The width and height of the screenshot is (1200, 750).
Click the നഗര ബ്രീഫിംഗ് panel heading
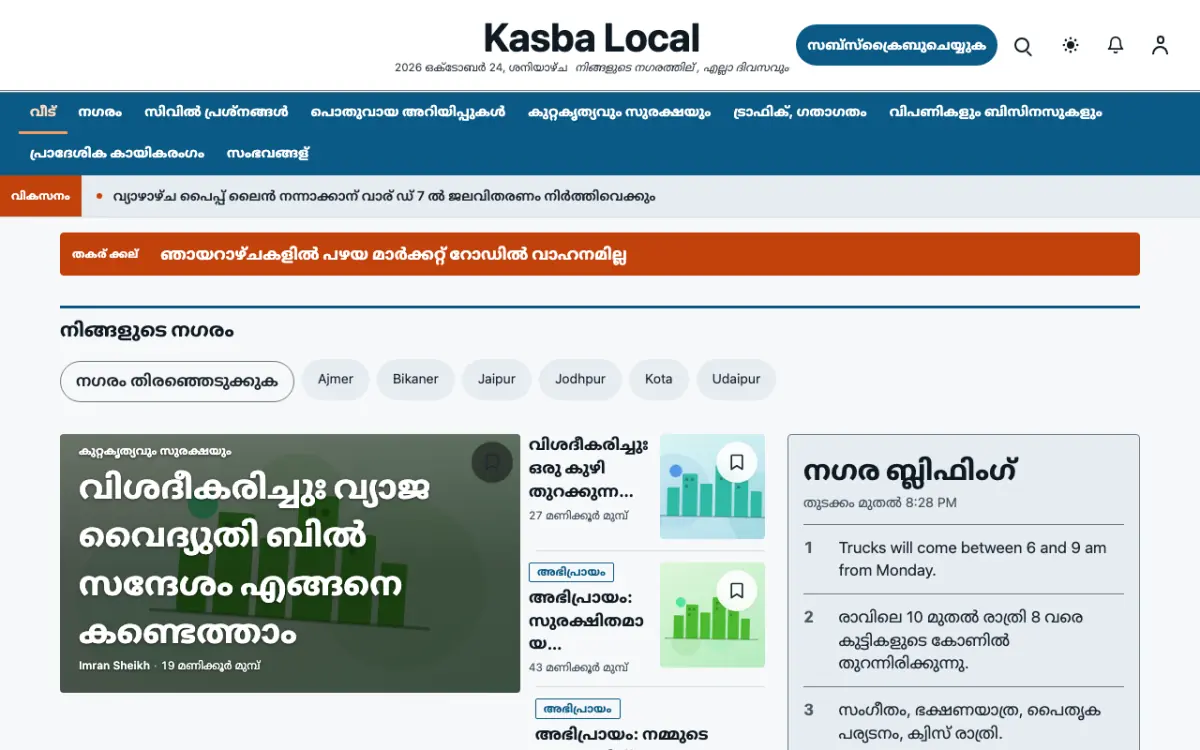[910, 470]
